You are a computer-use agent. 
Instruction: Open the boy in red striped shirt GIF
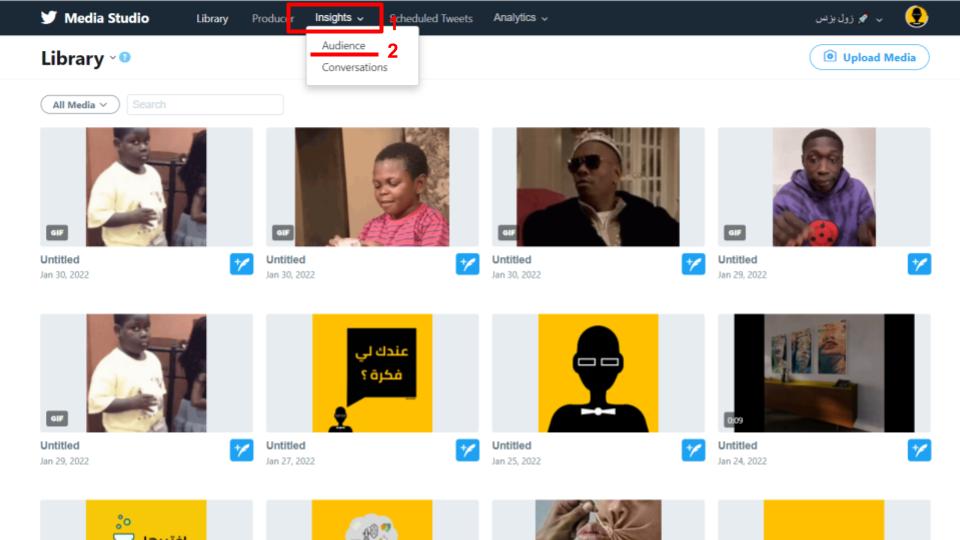pyautogui.click(x=372, y=187)
